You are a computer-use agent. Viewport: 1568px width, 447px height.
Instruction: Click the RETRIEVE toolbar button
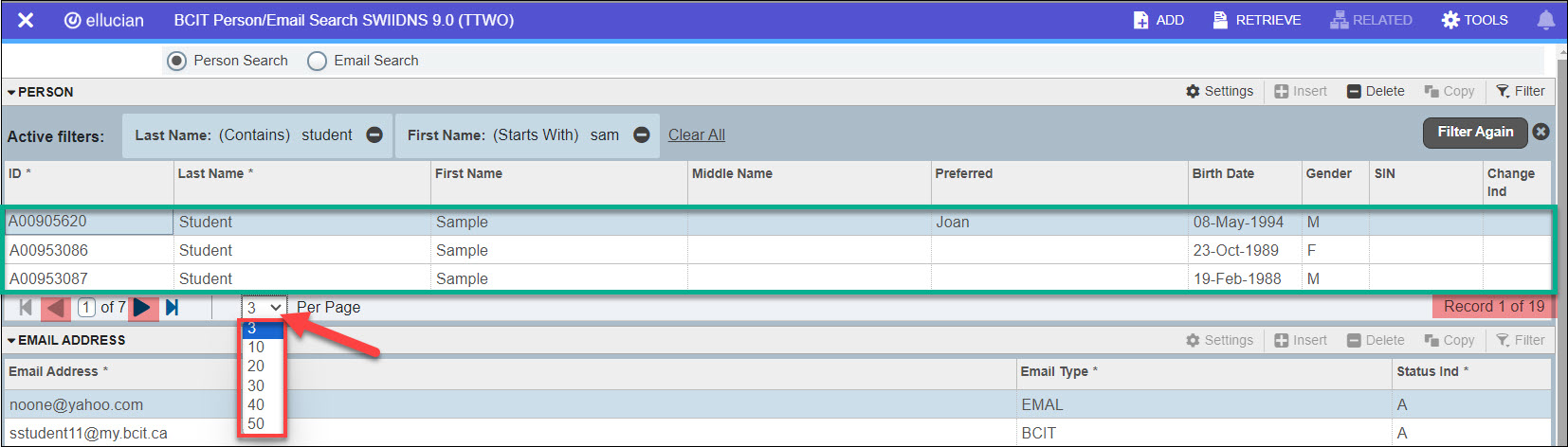pyautogui.click(x=1256, y=20)
